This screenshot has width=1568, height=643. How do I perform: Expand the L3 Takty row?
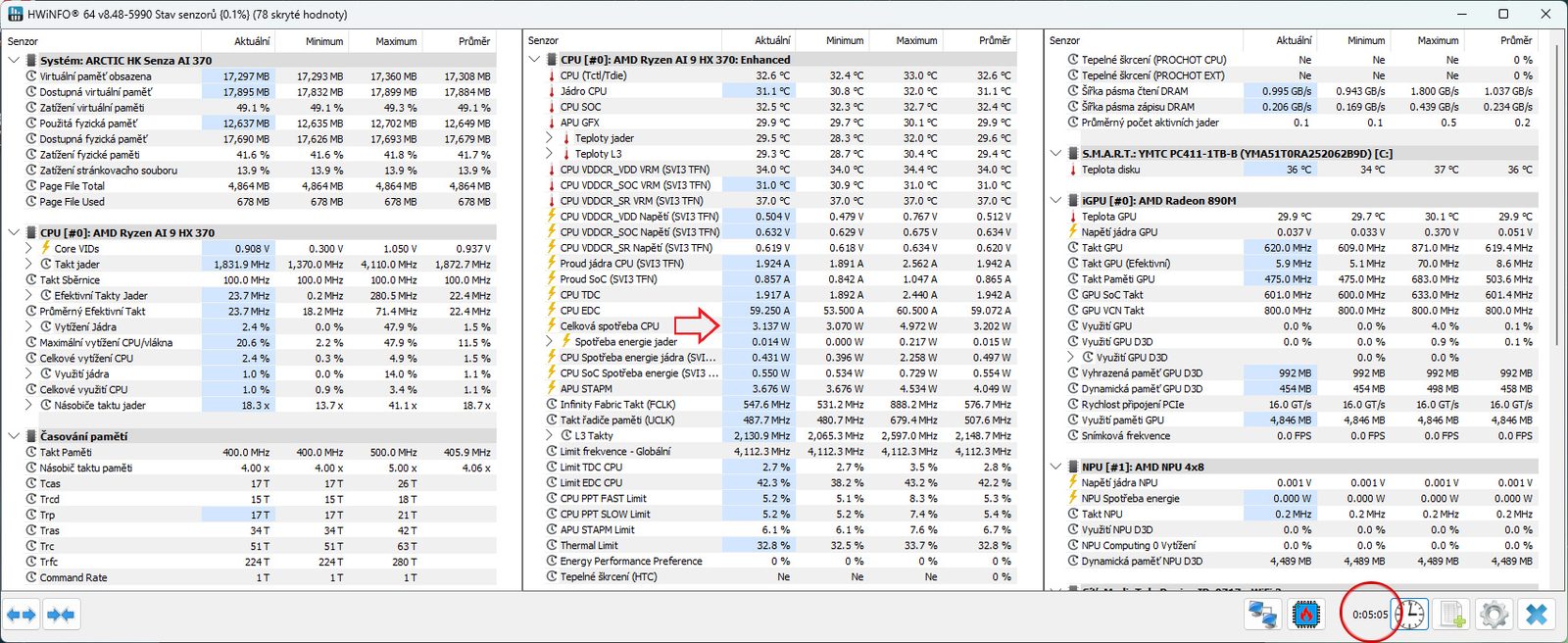pos(549,435)
